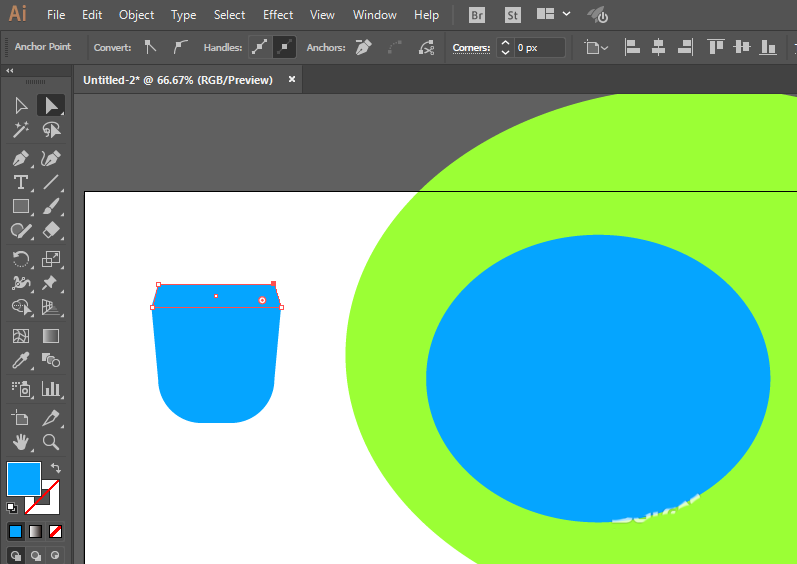Select the Perspective Grid tool
Screen dimensions: 797x564
pyautogui.click(x=51, y=307)
